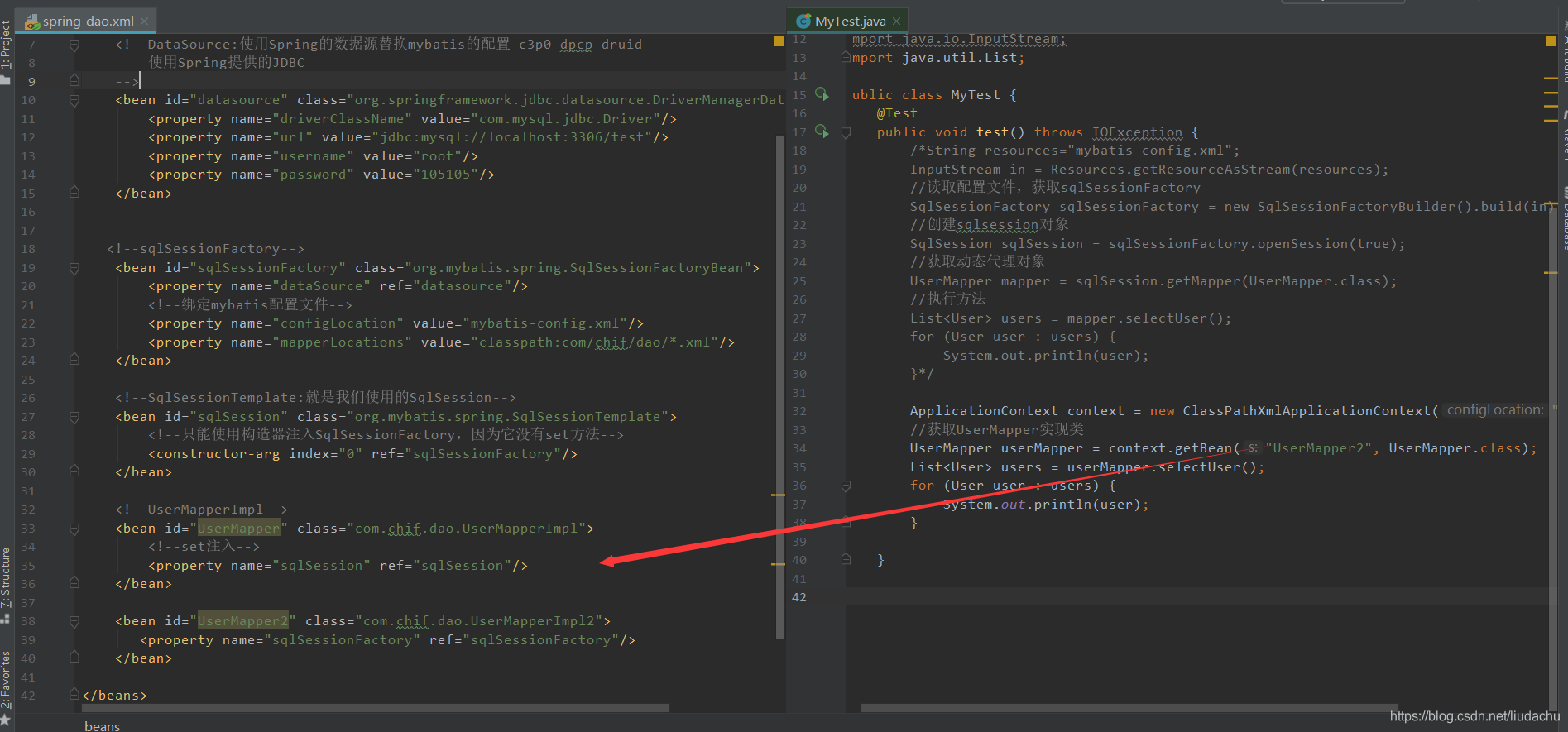Screen dimensions: 1568x732
Task: Click warning stripe mark near line 15 in MyTest
Action: click(1551, 93)
